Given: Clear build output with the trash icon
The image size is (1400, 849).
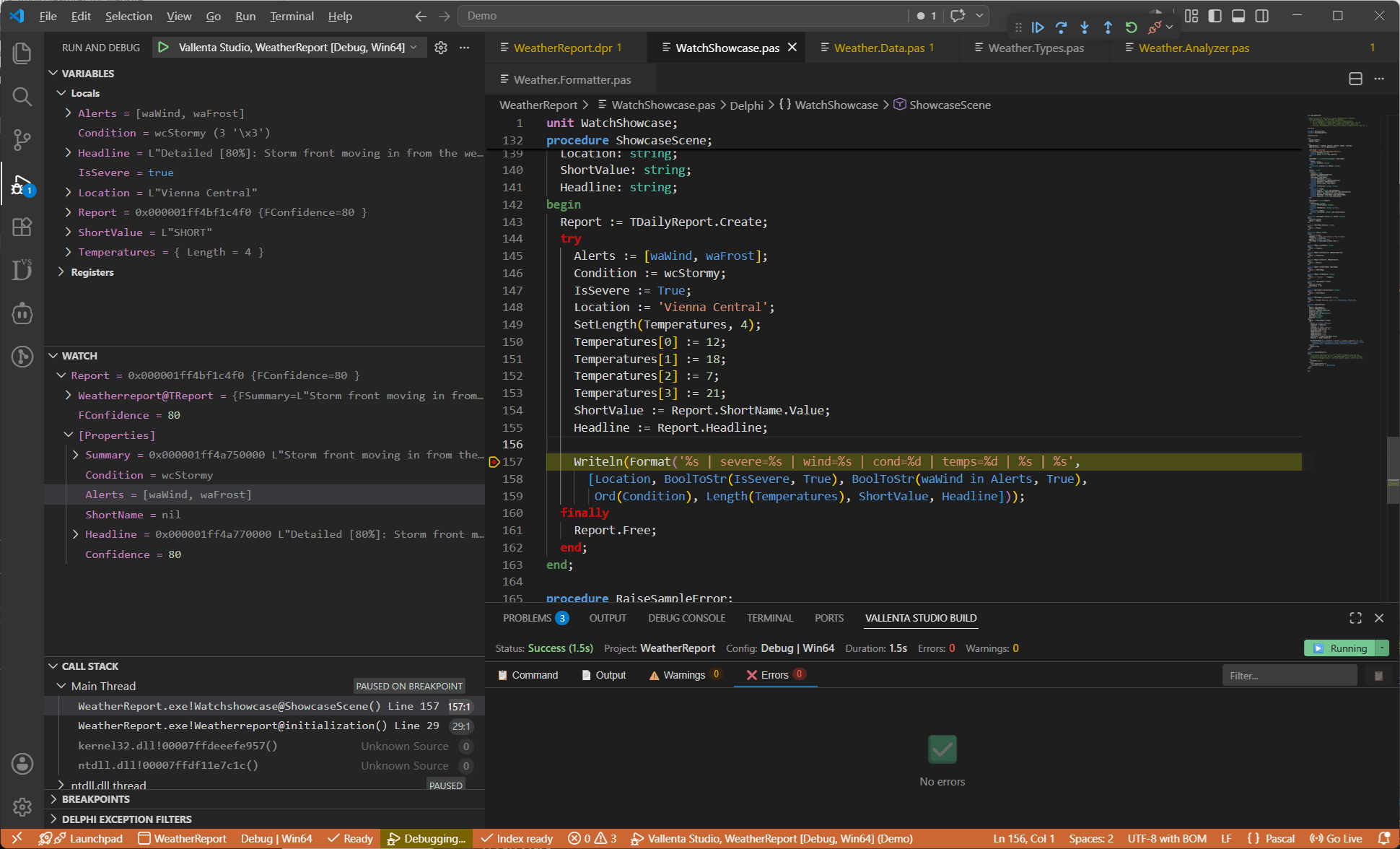Looking at the screenshot, I should coord(1378,676).
